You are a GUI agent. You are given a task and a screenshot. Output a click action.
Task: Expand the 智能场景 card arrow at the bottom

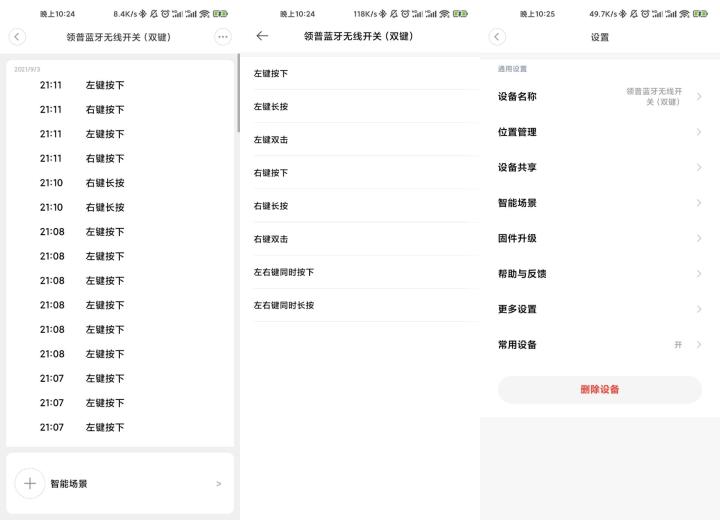pos(218,484)
